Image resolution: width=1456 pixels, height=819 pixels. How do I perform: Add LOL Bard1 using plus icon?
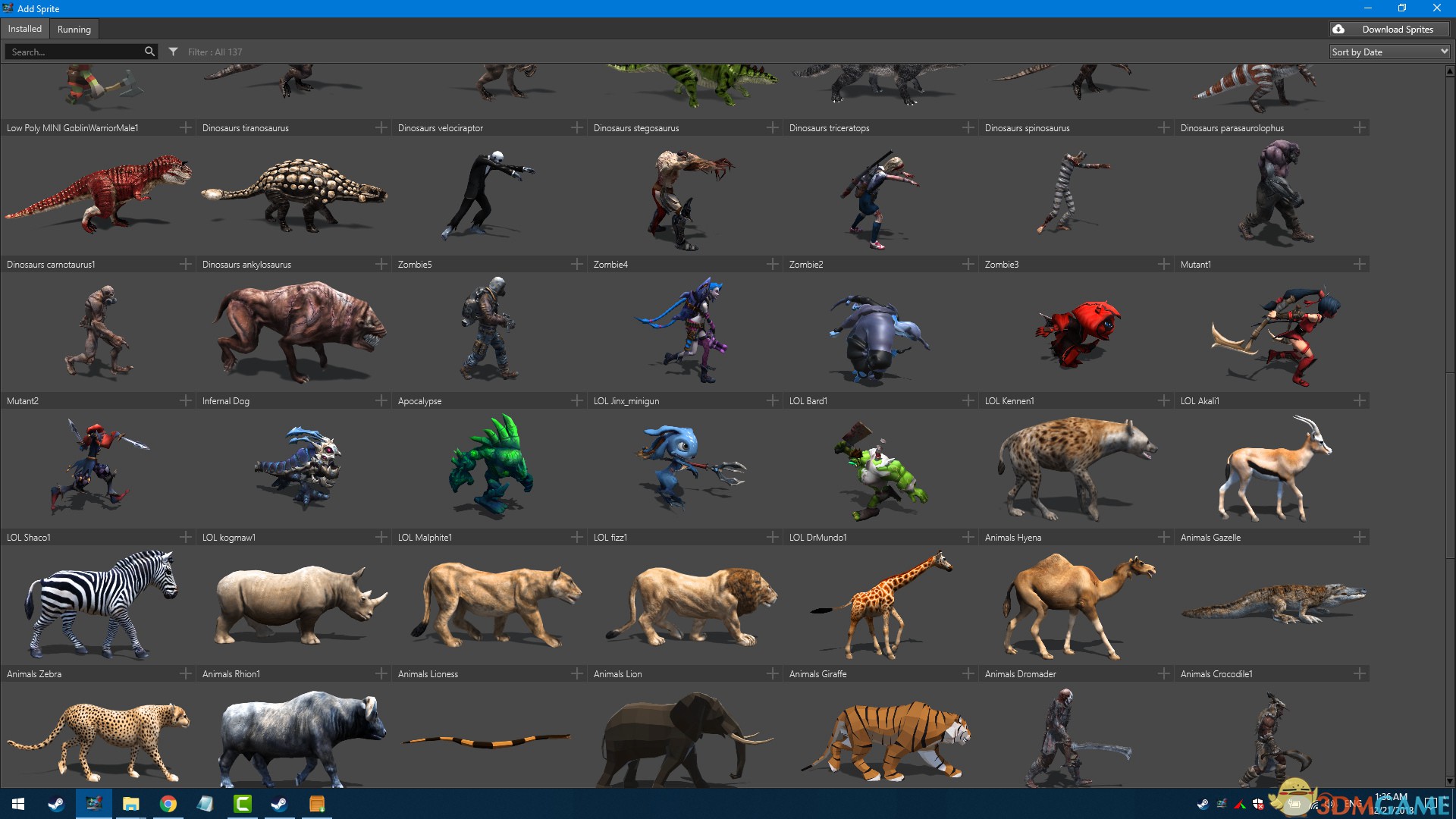[x=968, y=400]
